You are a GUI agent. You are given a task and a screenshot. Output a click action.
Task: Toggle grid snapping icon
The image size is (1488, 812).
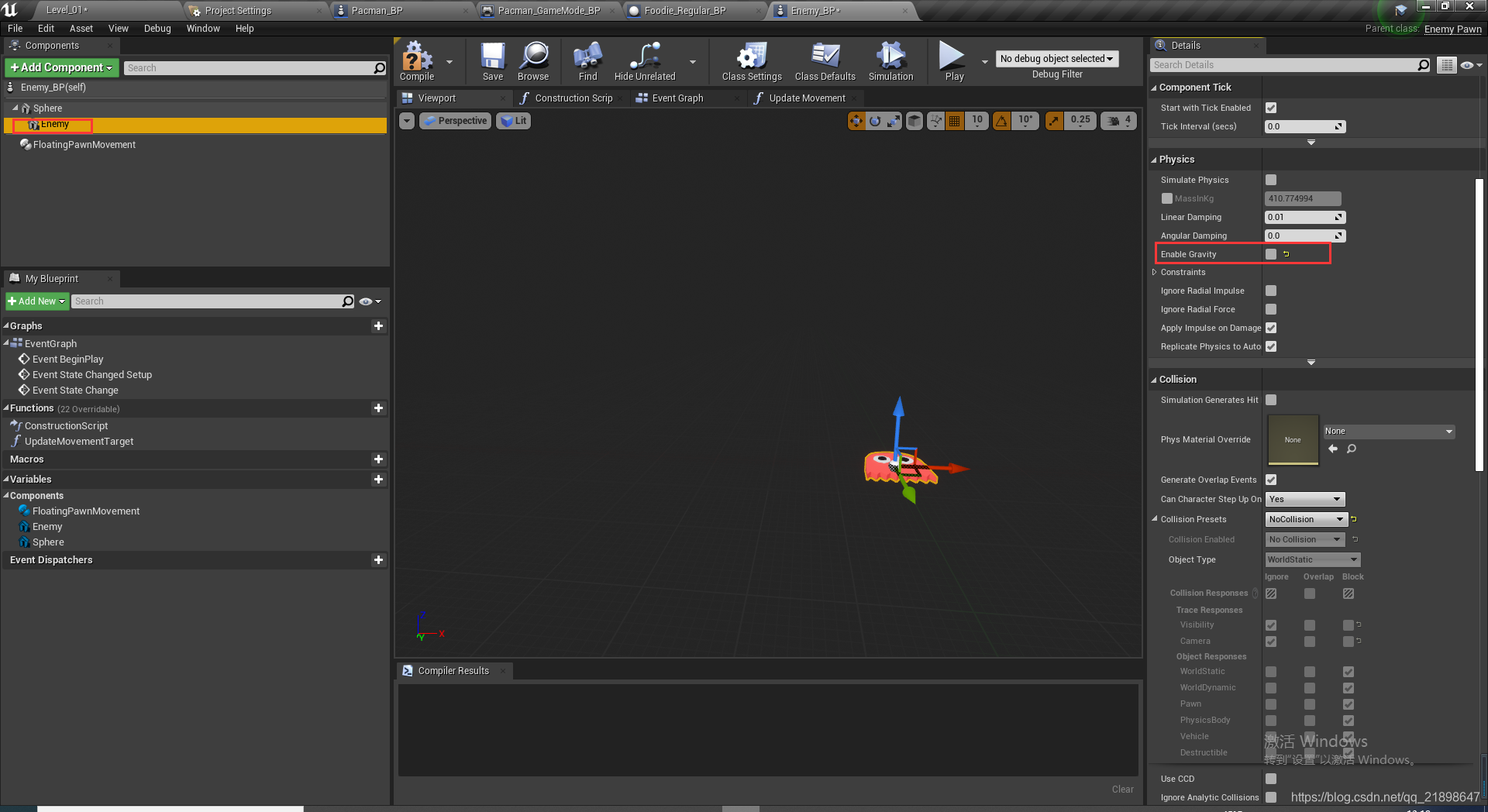coord(955,121)
